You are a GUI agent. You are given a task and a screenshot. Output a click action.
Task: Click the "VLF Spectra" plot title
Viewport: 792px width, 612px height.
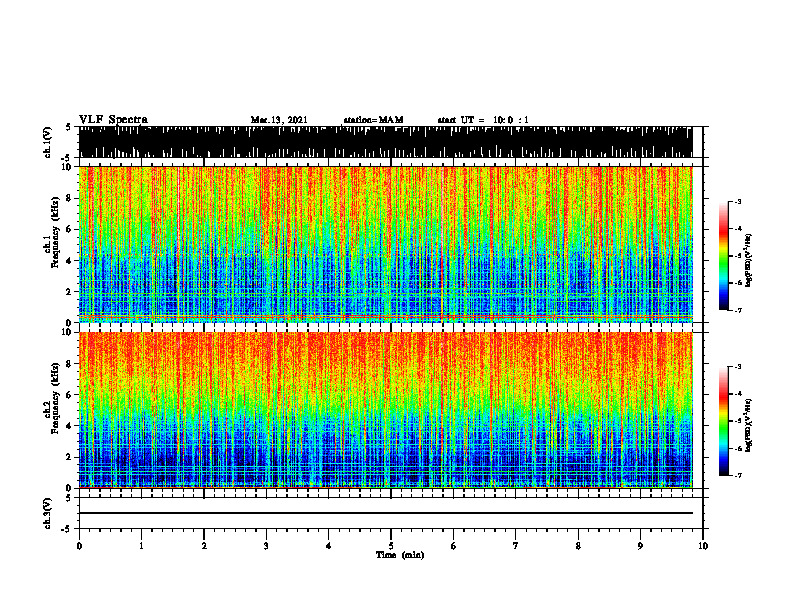[x=113, y=119]
